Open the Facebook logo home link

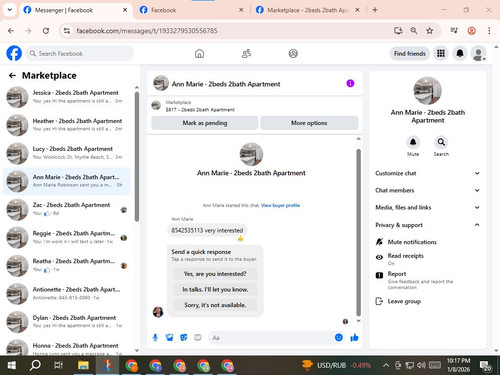pos(14,53)
